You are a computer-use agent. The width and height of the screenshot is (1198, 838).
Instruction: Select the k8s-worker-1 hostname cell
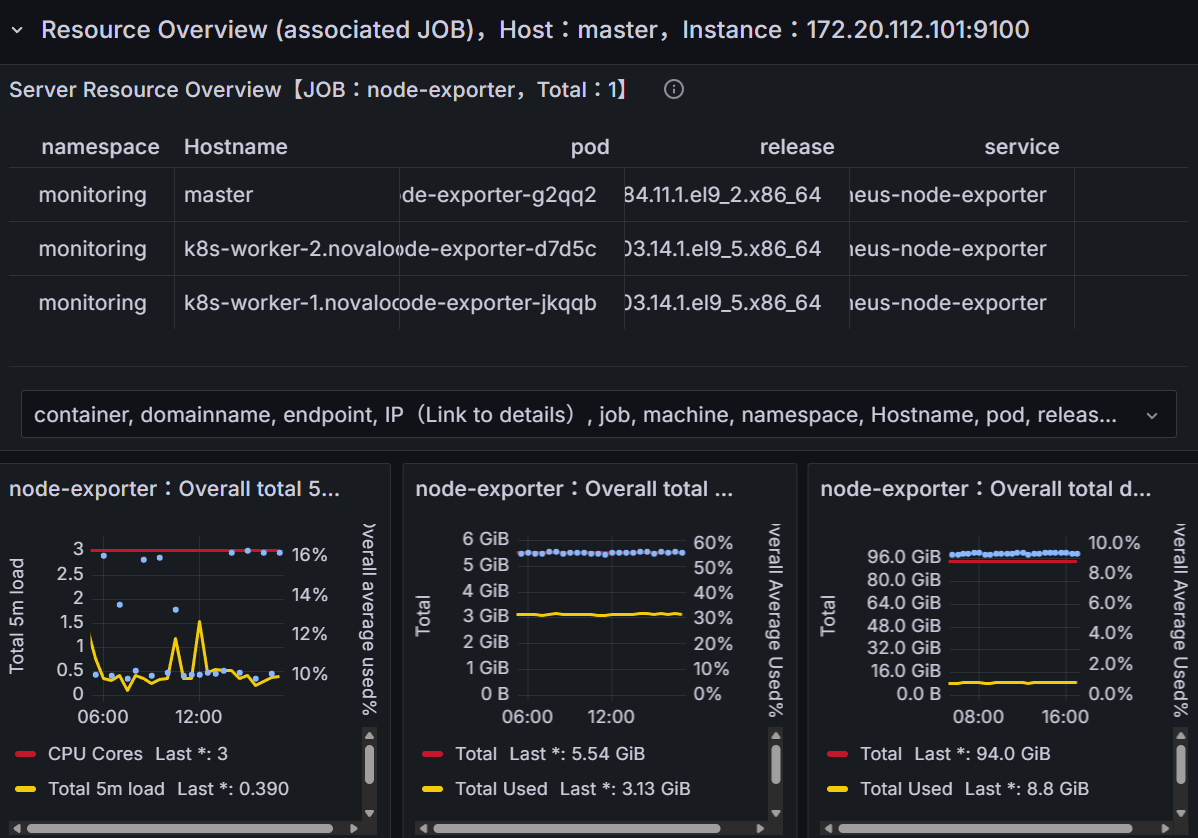pos(287,303)
